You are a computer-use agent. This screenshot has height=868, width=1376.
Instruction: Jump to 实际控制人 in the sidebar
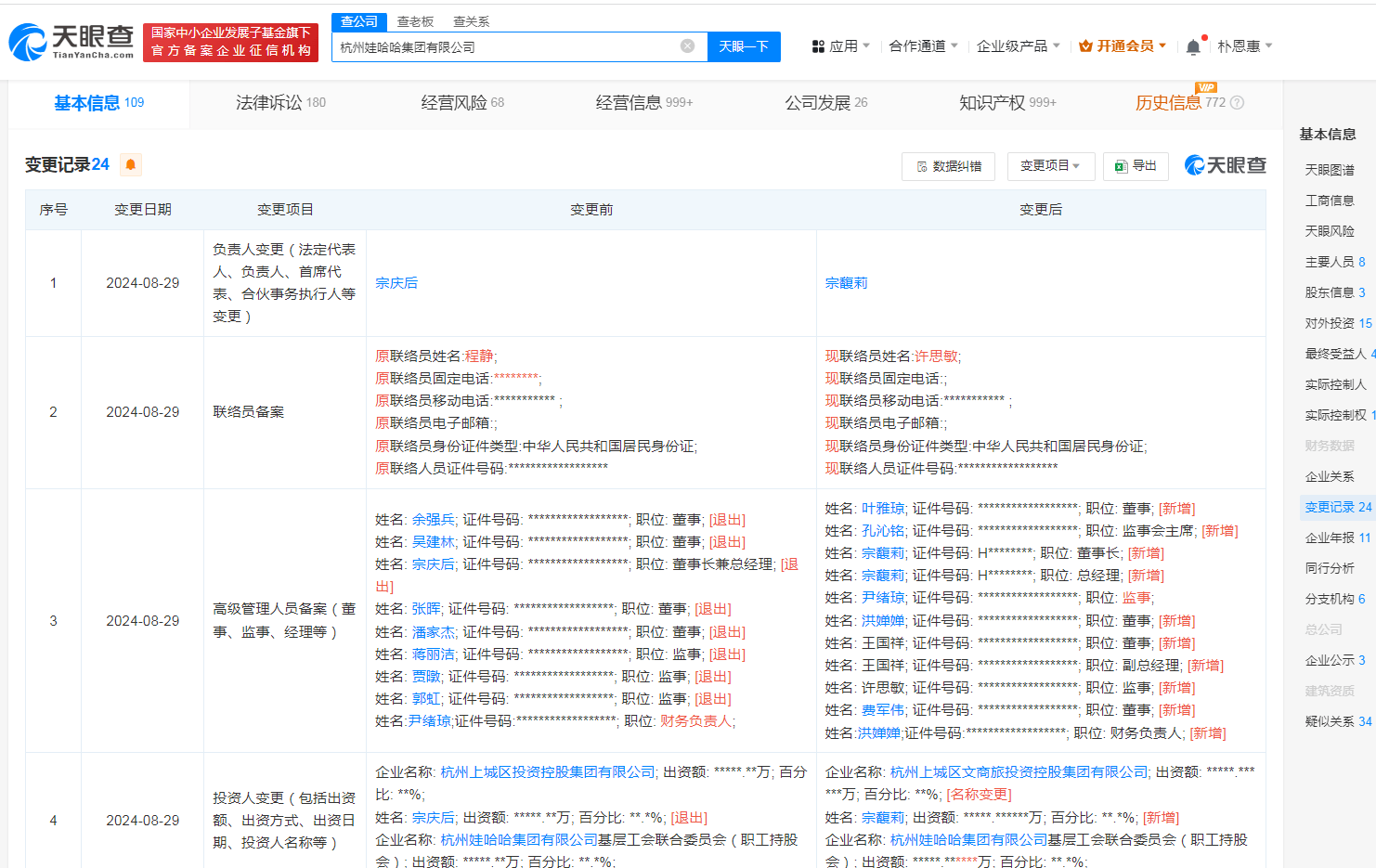1335,384
